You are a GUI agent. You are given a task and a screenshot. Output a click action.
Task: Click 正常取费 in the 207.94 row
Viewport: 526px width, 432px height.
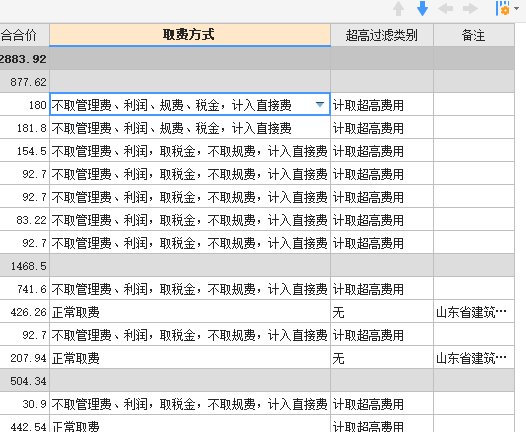75,358
